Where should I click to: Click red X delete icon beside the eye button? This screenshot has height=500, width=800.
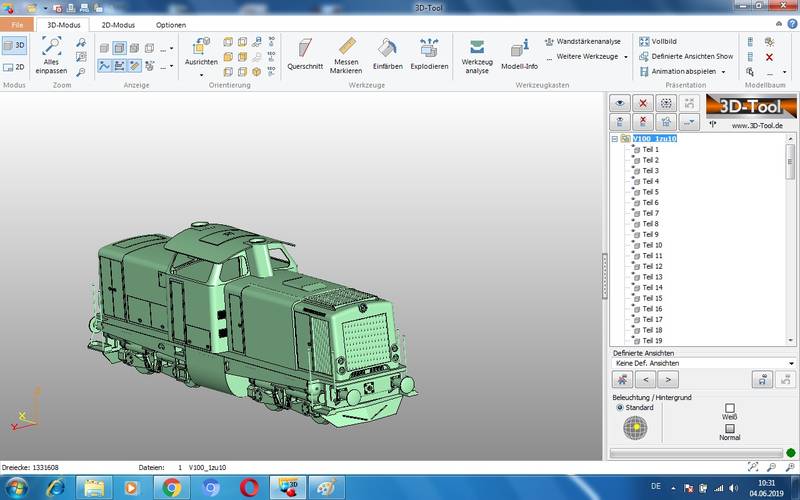[643, 103]
